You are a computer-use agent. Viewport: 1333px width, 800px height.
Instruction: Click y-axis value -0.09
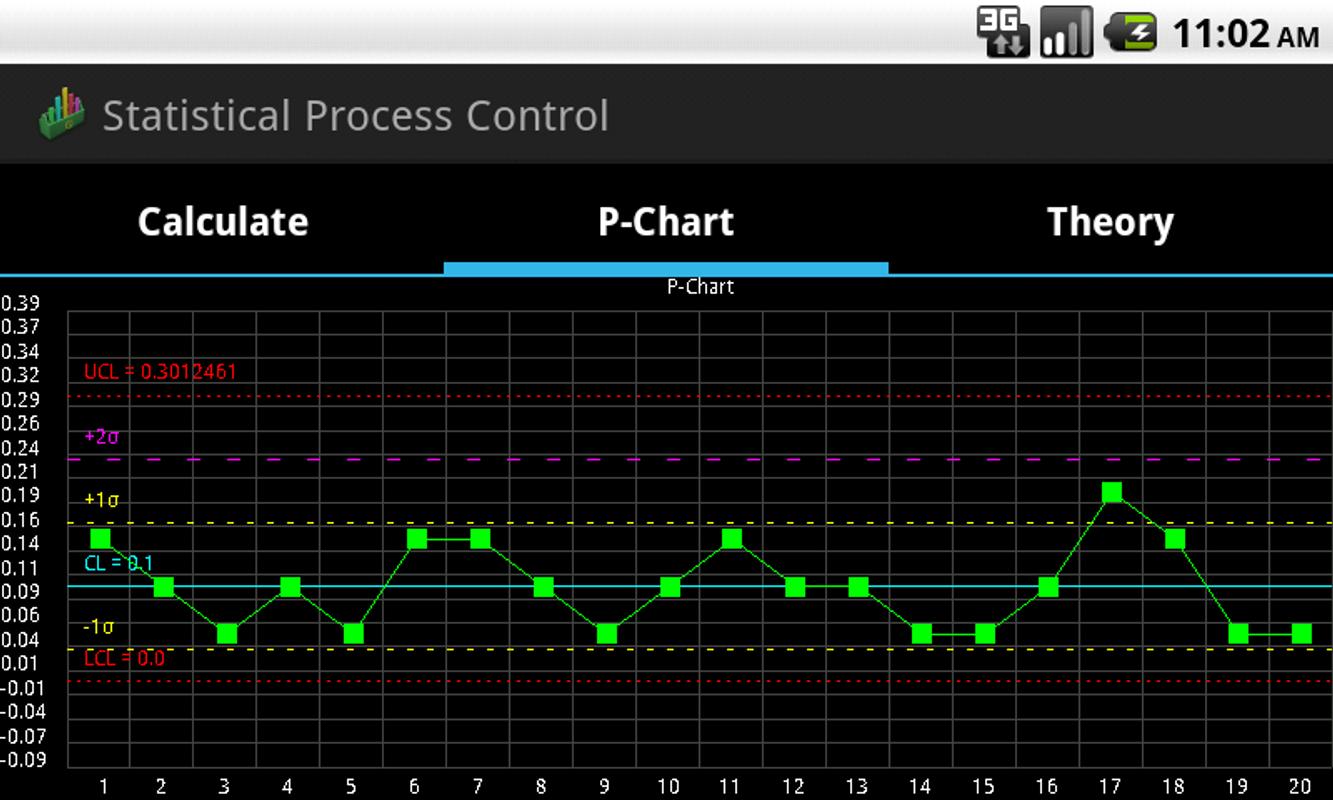(24, 759)
